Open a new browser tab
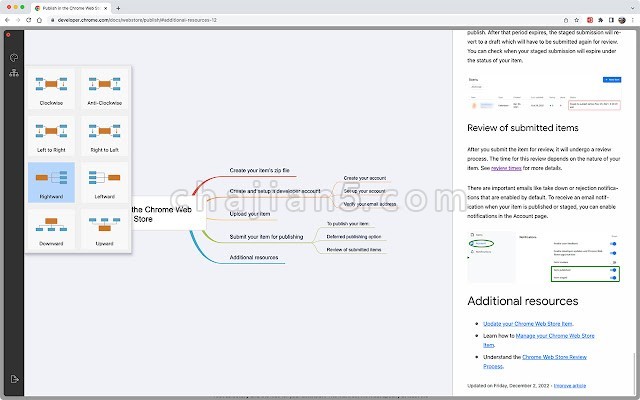The width and height of the screenshot is (640, 400). [x=118, y=8]
